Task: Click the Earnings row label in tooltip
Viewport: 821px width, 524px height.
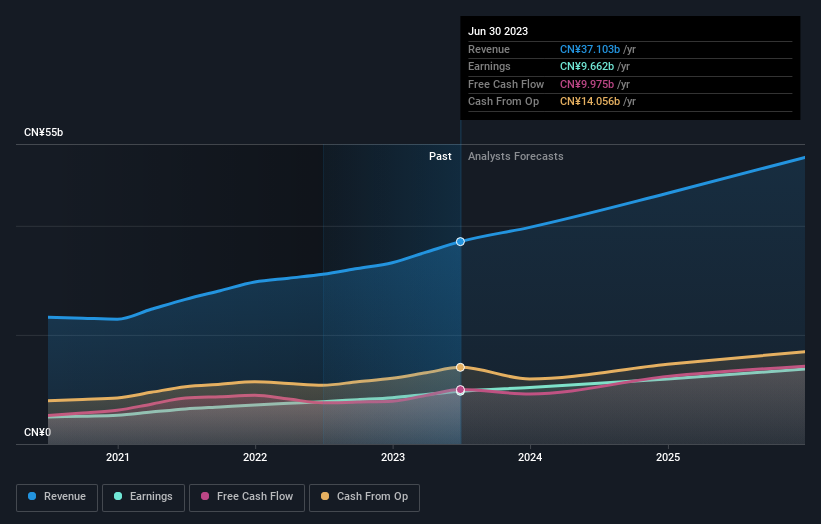Action: pyautogui.click(x=489, y=66)
